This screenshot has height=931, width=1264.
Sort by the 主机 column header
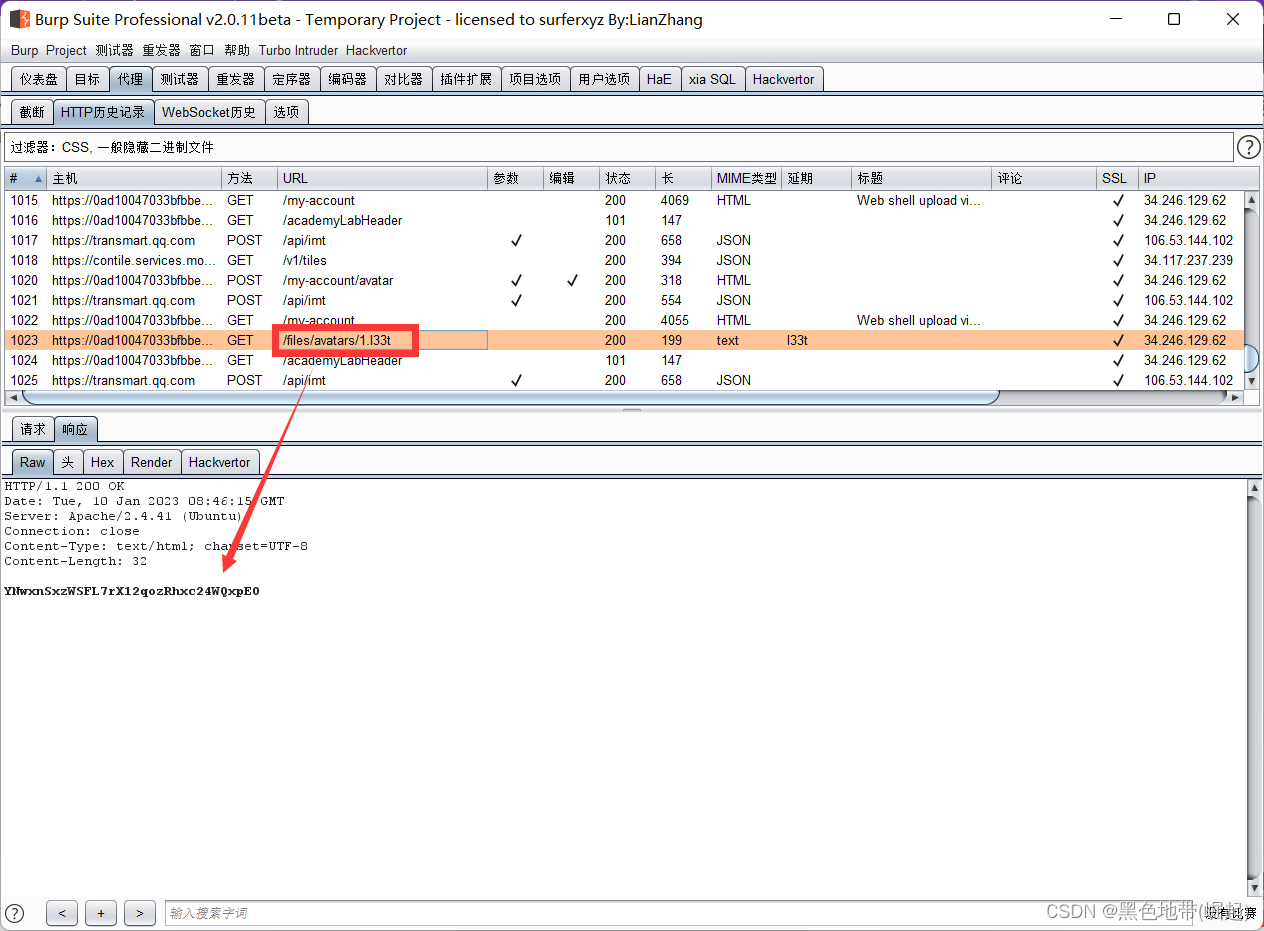(134, 178)
